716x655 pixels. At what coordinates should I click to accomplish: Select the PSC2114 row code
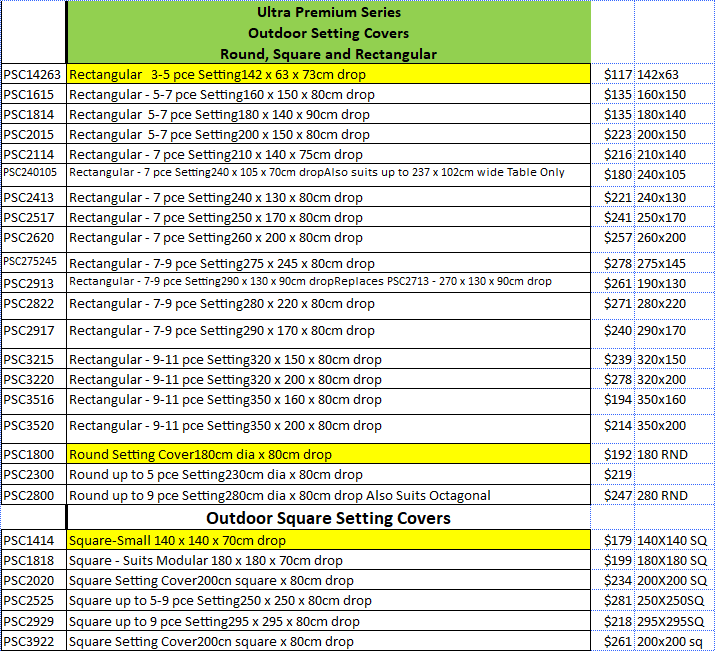(34, 154)
